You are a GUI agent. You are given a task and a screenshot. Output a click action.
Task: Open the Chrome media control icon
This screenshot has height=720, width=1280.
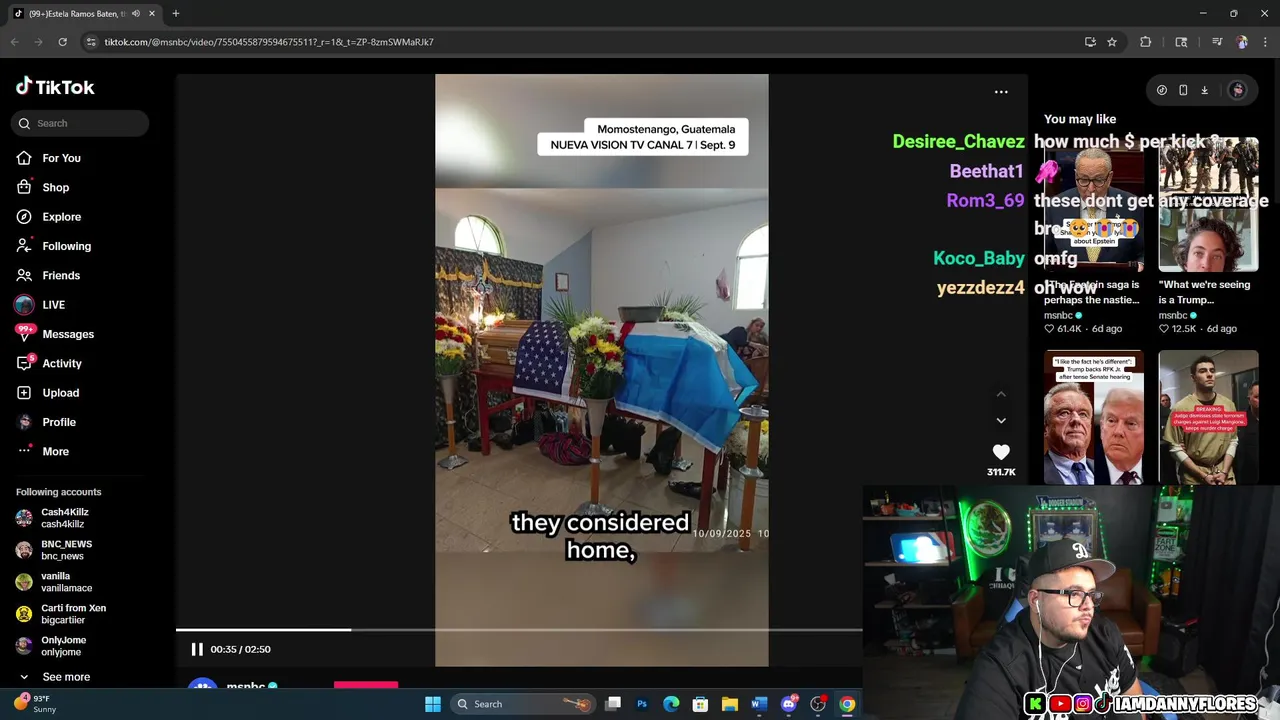pos(1217,42)
